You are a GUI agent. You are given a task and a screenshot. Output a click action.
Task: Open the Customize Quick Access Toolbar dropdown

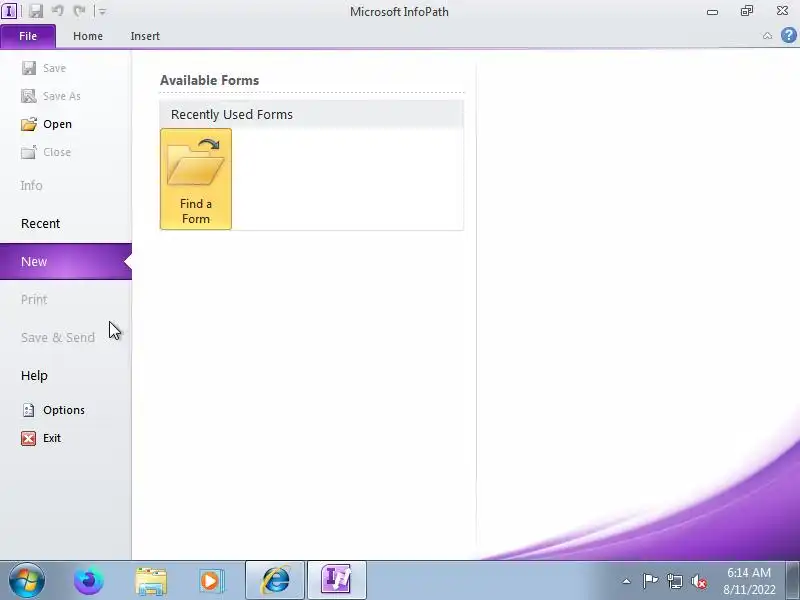point(102,12)
